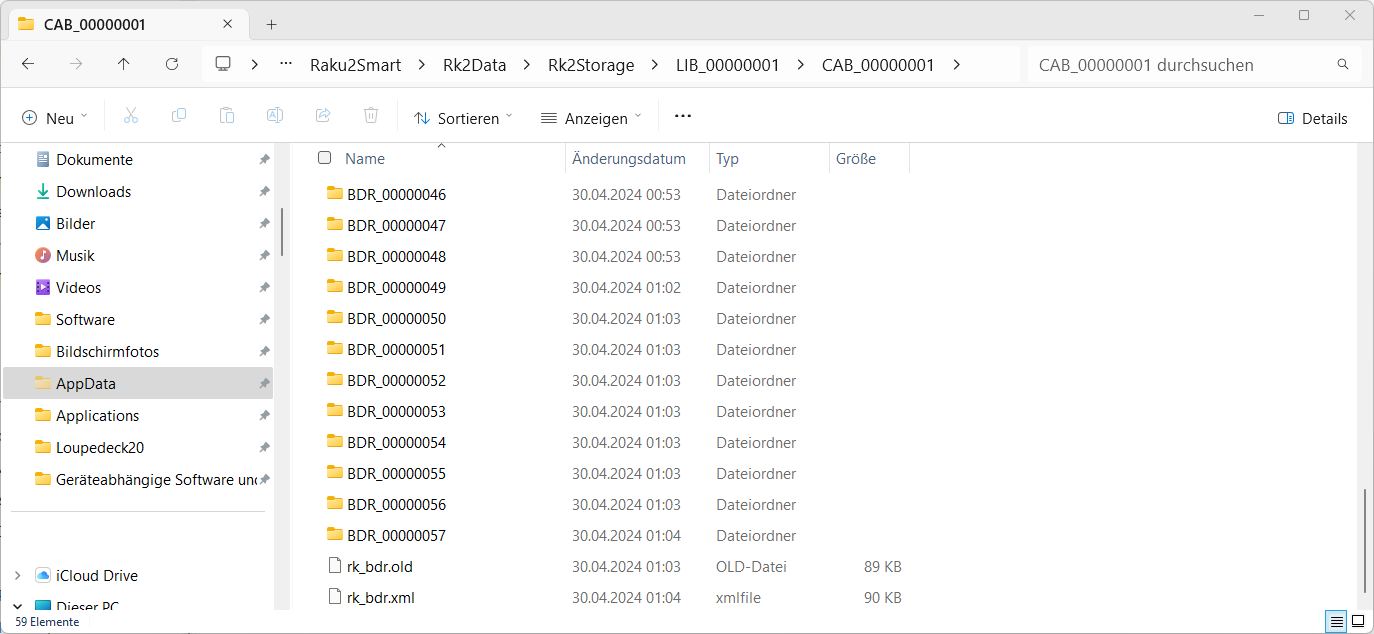The height and width of the screenshot is (634, 1374).
Task: Navigate to Rk2Storage in breadcrumb path
Action: tap(591, 65)
